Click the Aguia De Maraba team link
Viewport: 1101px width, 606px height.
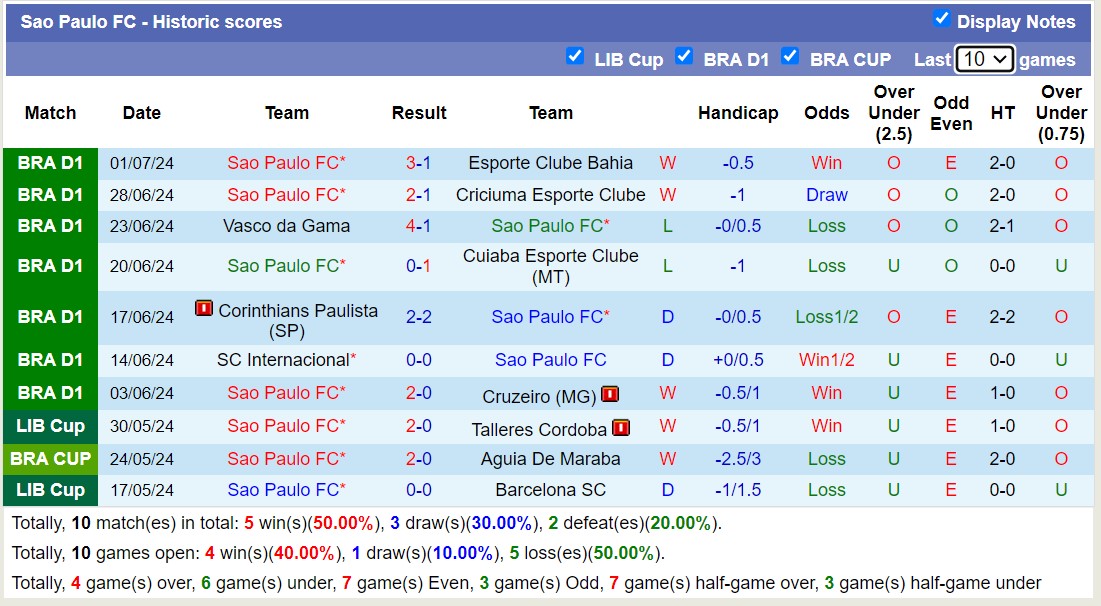tap(551, 459)
